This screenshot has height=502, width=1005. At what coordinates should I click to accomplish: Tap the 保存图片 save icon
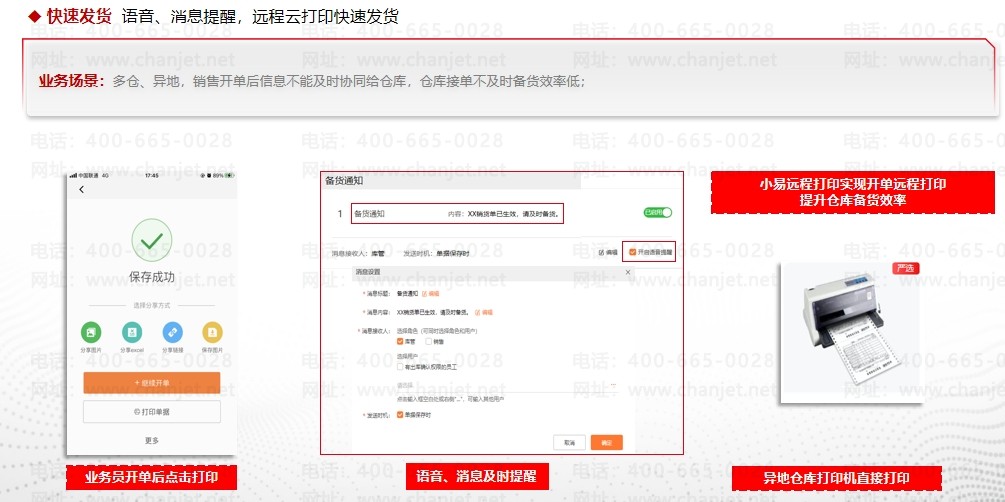pyautogui.click(x=212, y=332)
